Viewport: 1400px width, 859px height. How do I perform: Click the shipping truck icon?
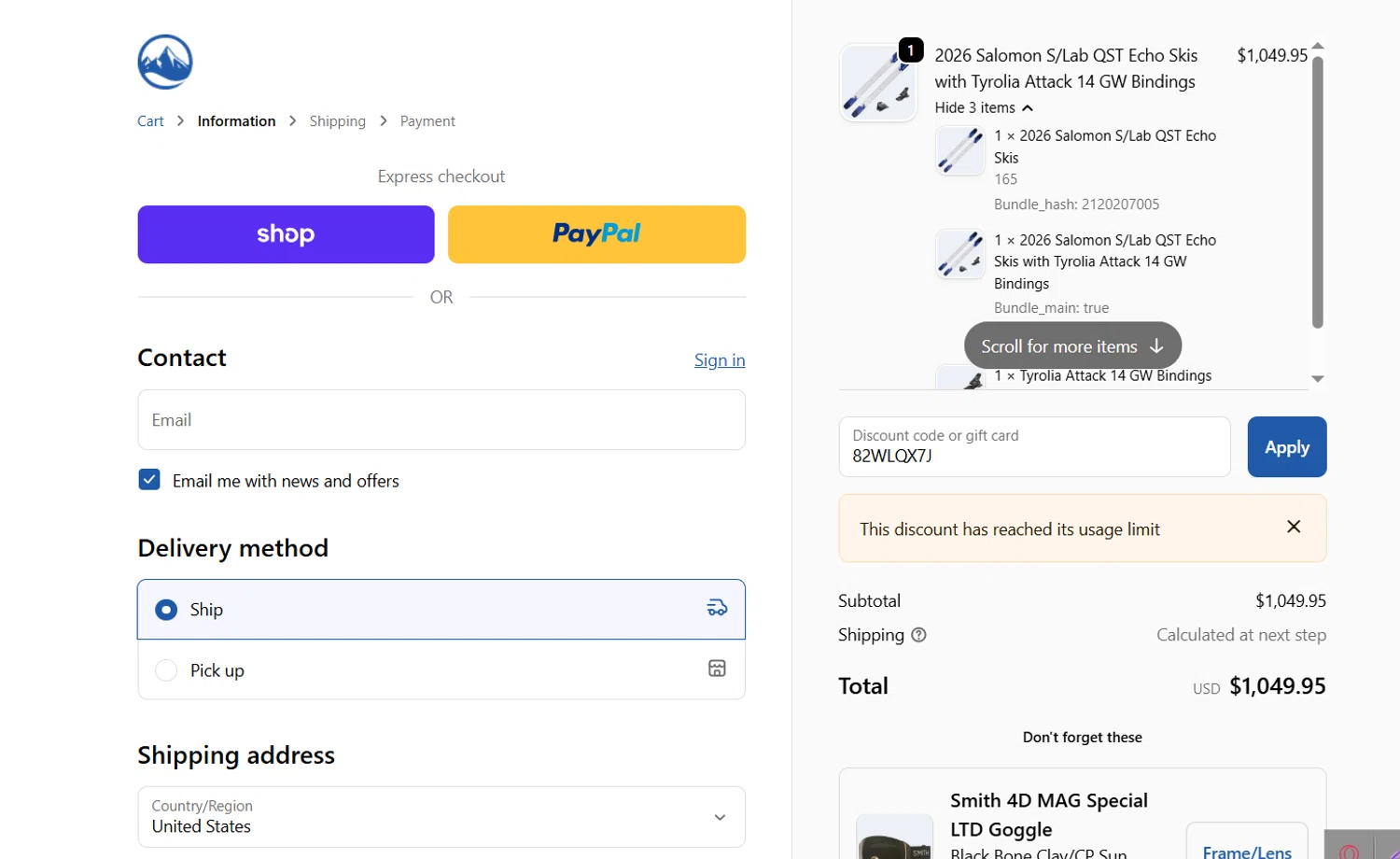click(x=717, y=608)
